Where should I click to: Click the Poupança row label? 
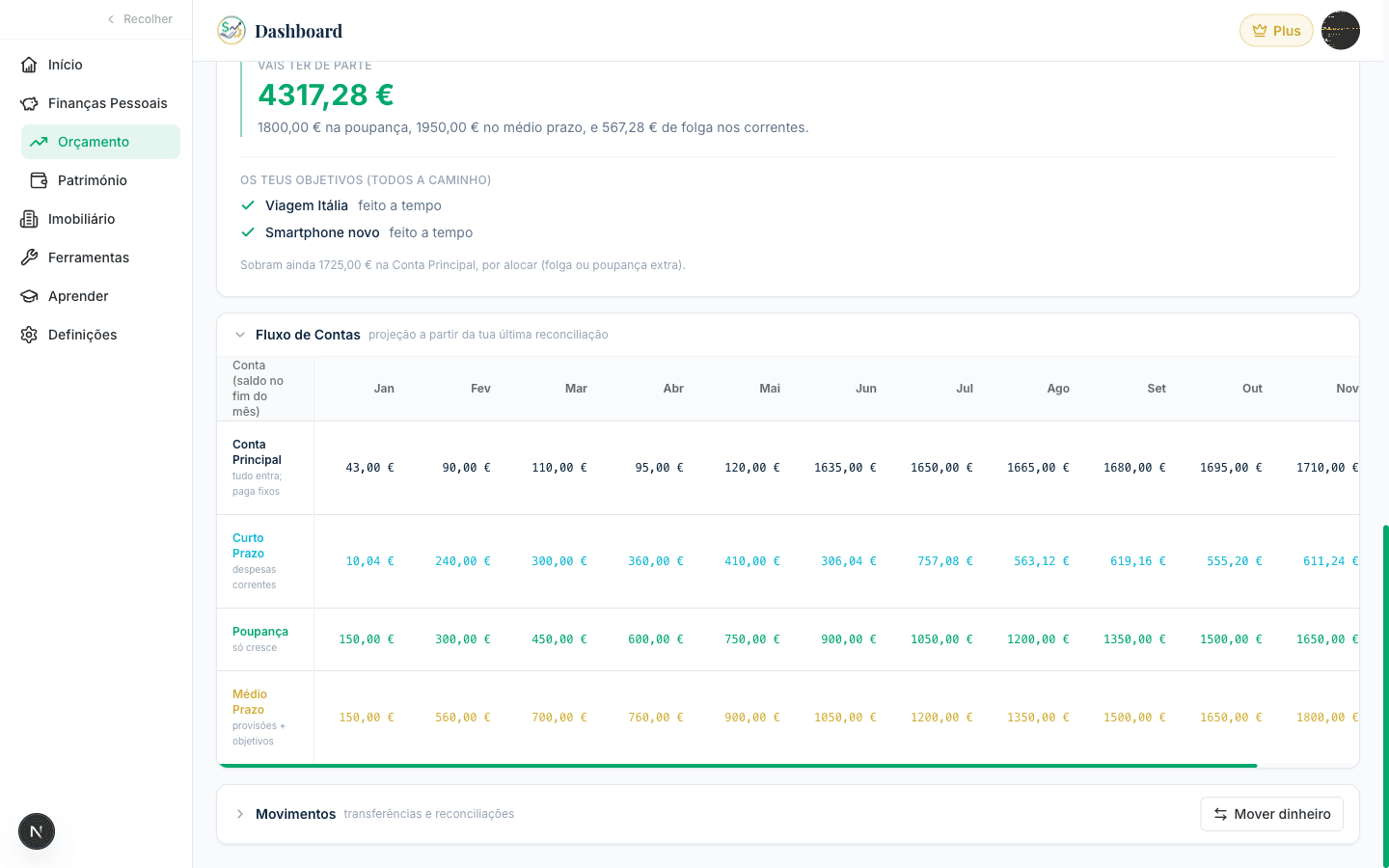(260, 632)
